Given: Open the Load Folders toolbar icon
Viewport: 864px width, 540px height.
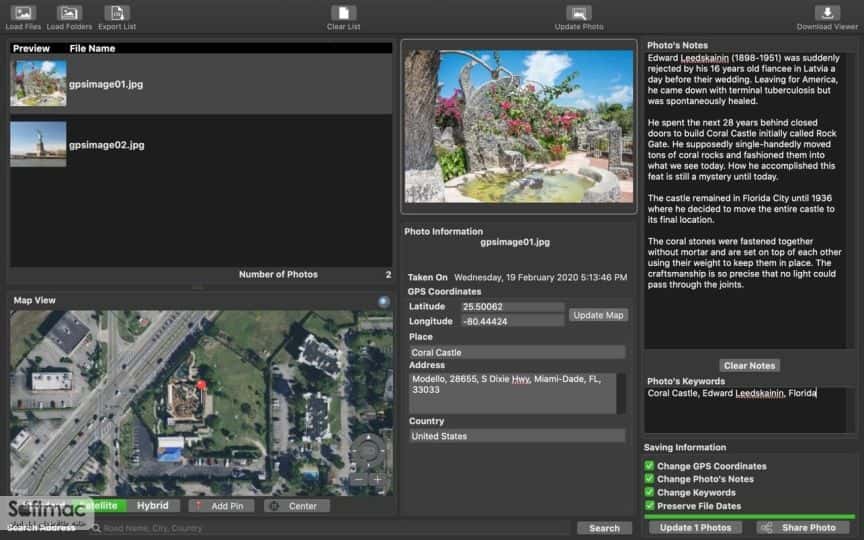Looking at the screenshot, I should [x=69, y=13].
